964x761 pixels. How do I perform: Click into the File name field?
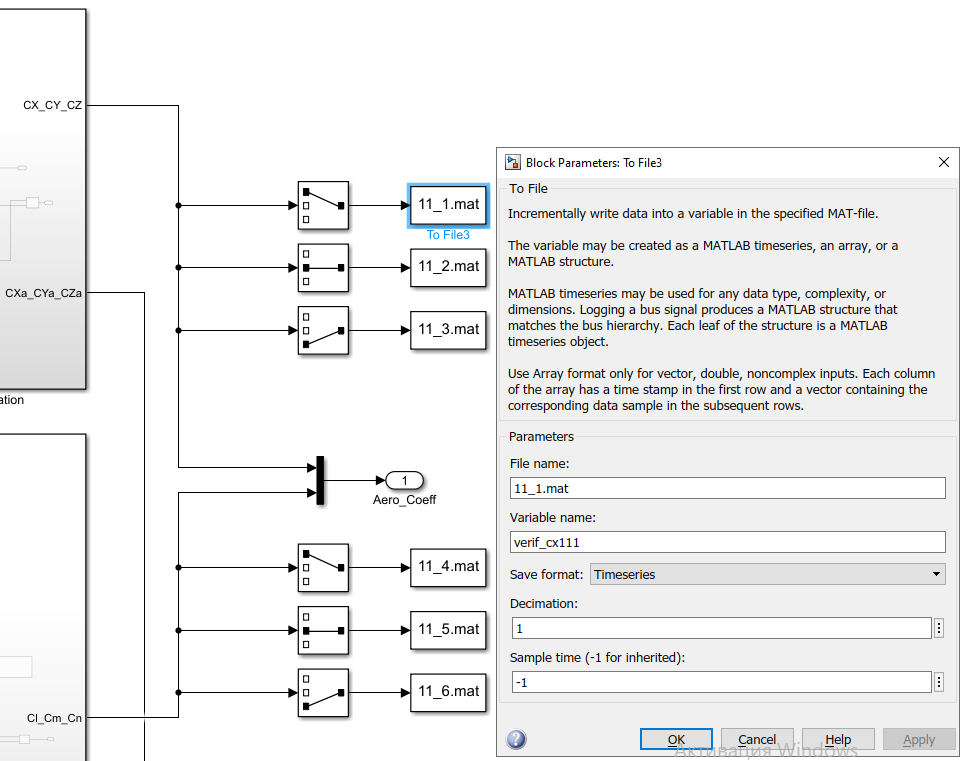[727, 488]
